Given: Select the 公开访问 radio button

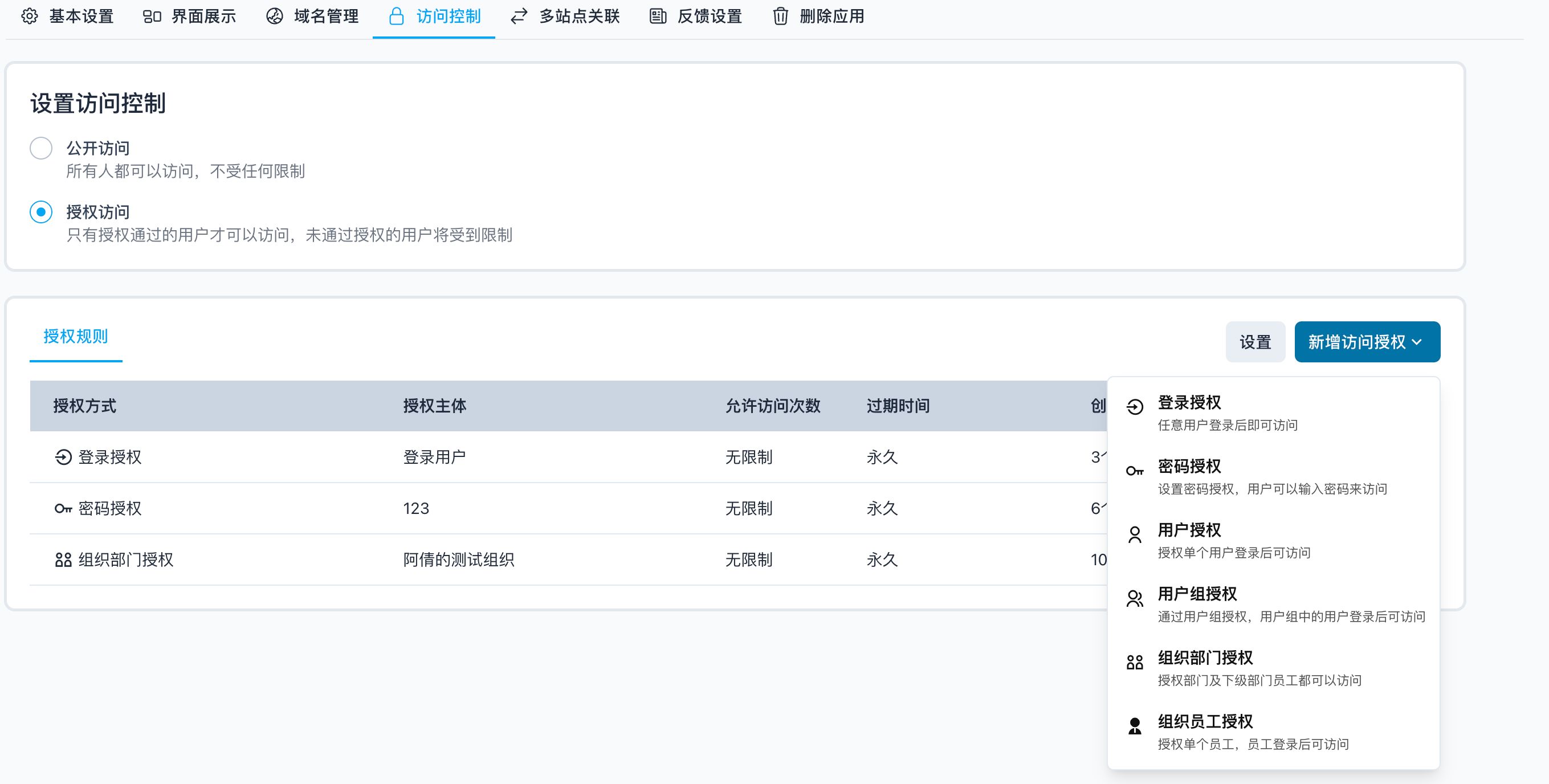Looking at the screenshot, I should (41, 148).
